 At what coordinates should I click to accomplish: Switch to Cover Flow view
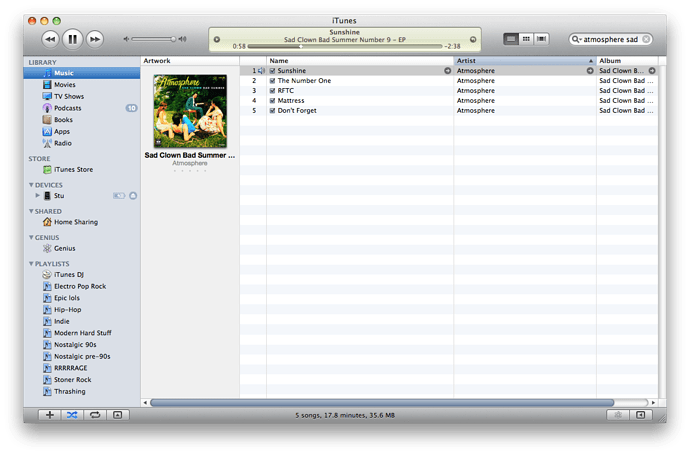click(542, 39)
